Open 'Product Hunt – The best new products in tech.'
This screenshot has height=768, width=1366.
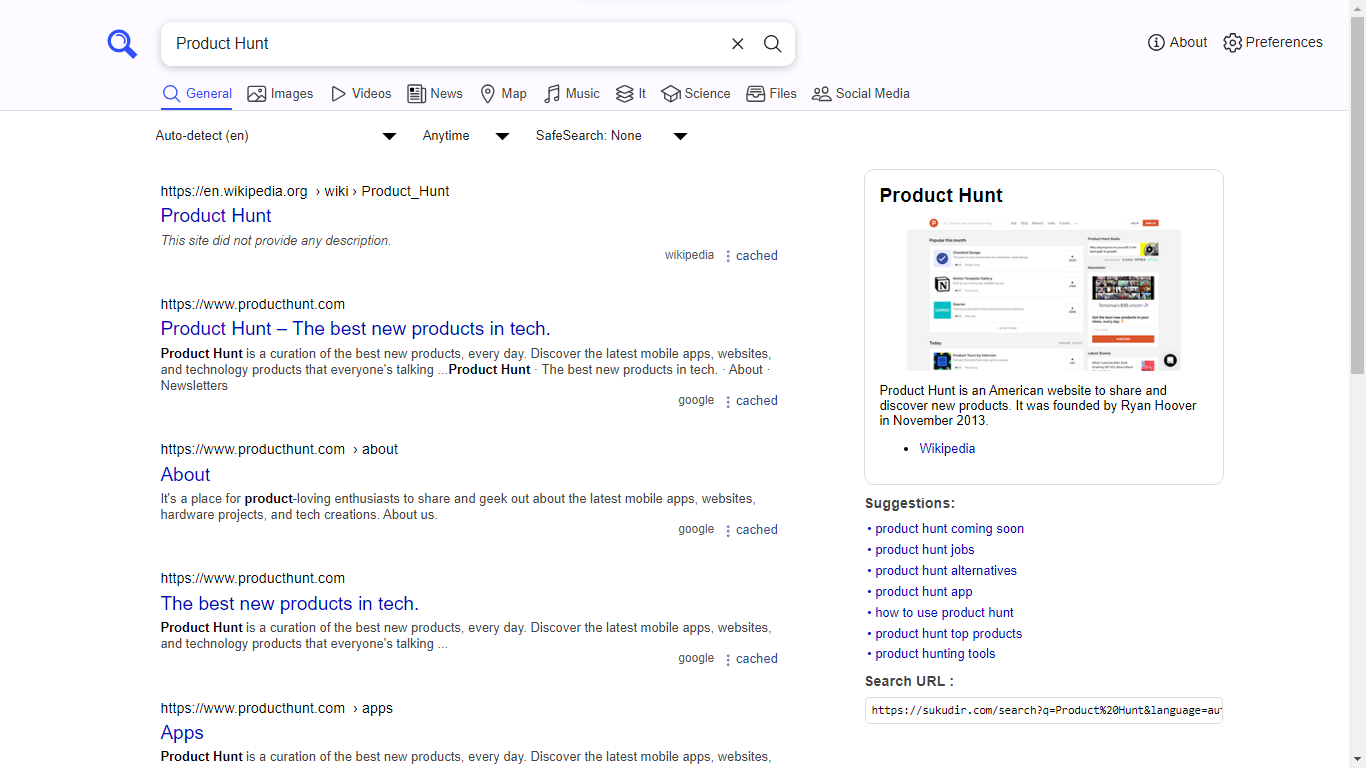pos(355,328)
